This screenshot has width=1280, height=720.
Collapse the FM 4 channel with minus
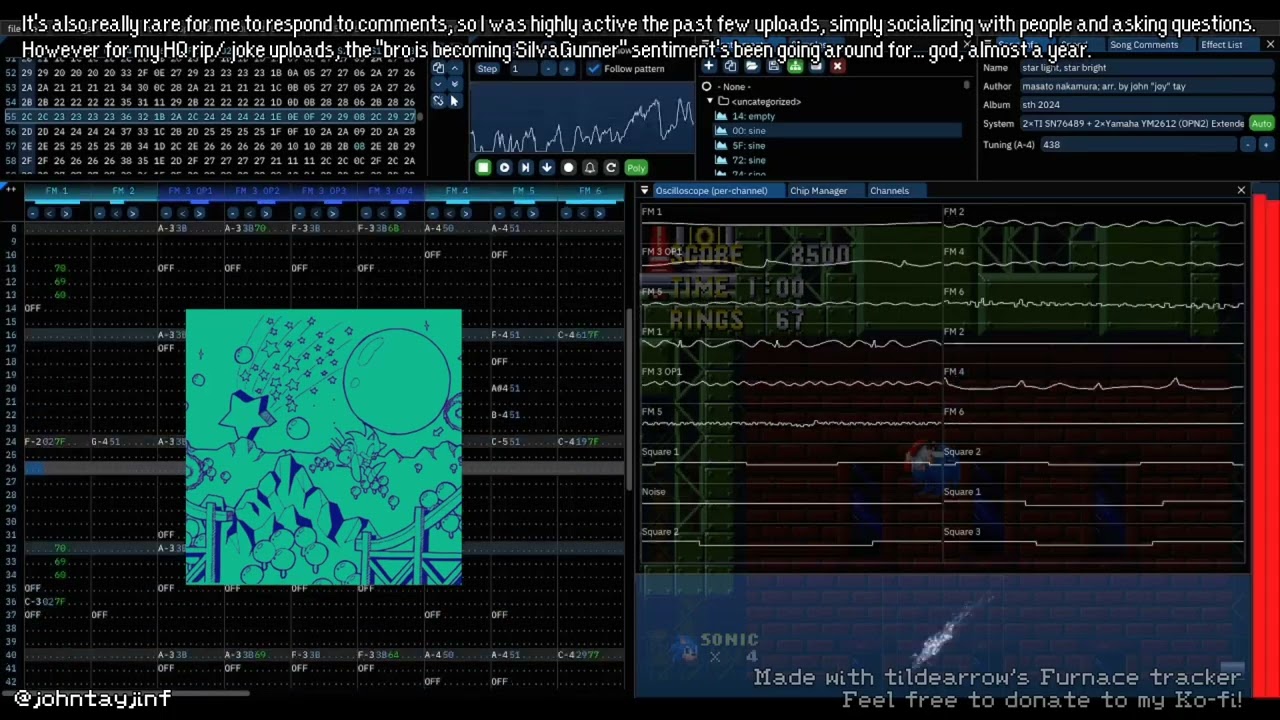point(433,213)
